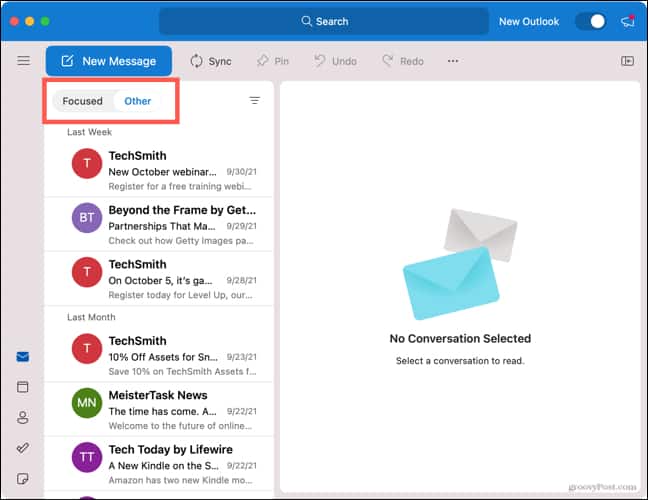Toggle the reading pane layout icon
This screenshot has height=500, width=648.
(x=627, y=61)
